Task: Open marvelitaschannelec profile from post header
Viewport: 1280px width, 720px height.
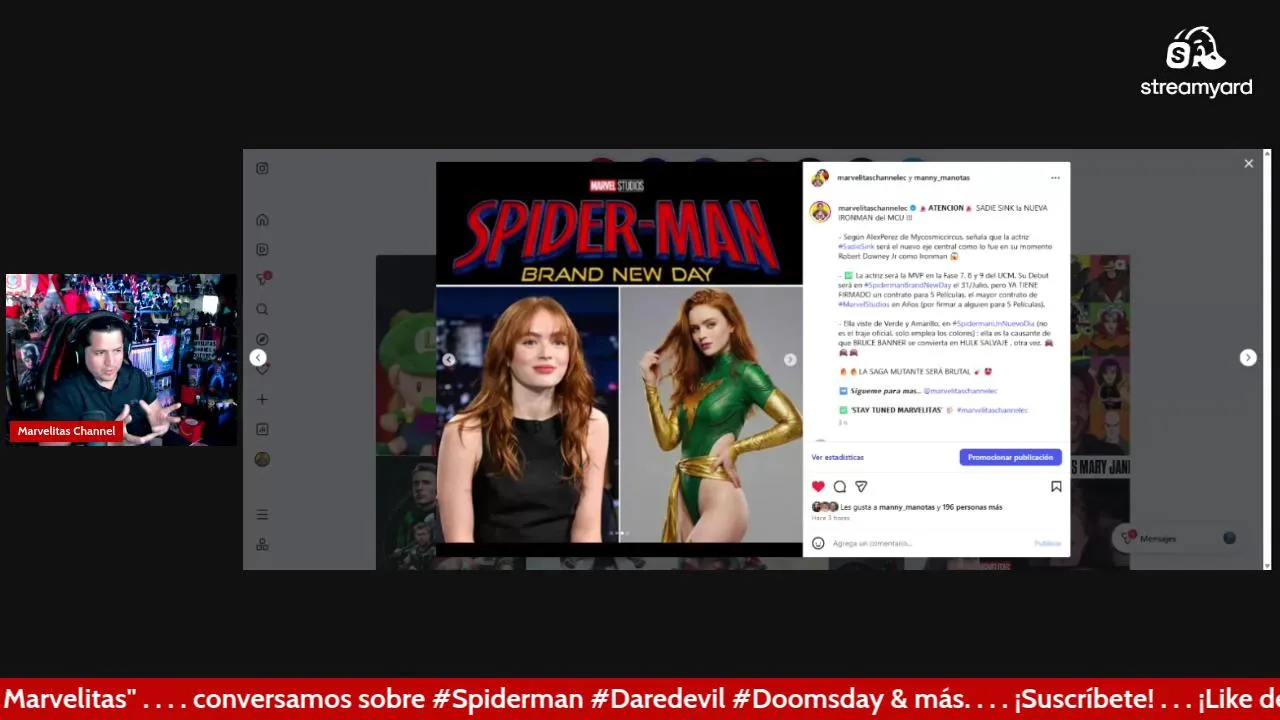Action: pyautogui.click(x=871, y=178)
